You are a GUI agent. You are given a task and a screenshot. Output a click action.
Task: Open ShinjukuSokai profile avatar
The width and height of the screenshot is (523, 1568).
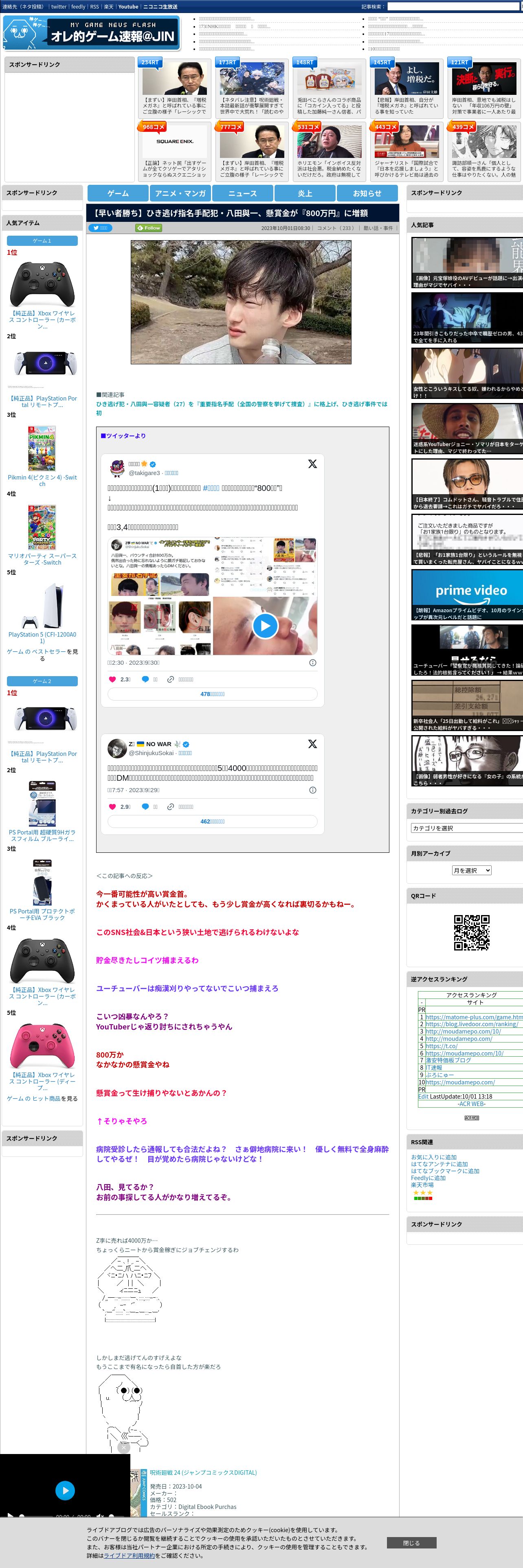point(117,748)
